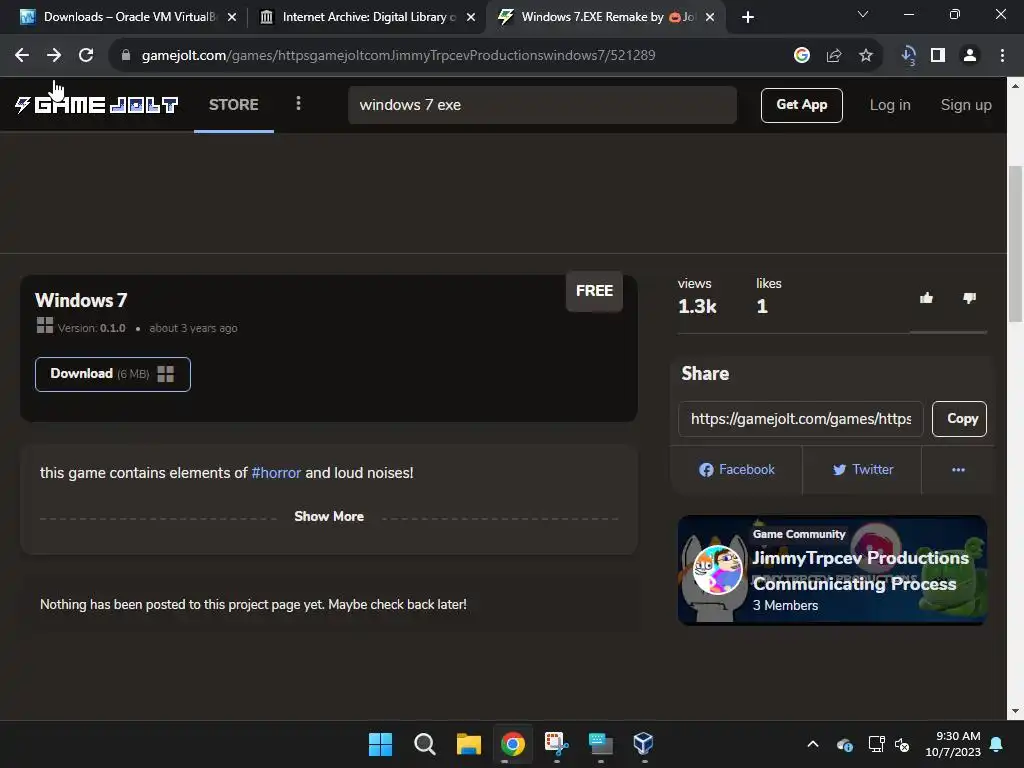This screenshot has height=768, width=1024.
Task: Expand description with Show More
Action: point(329,517)
